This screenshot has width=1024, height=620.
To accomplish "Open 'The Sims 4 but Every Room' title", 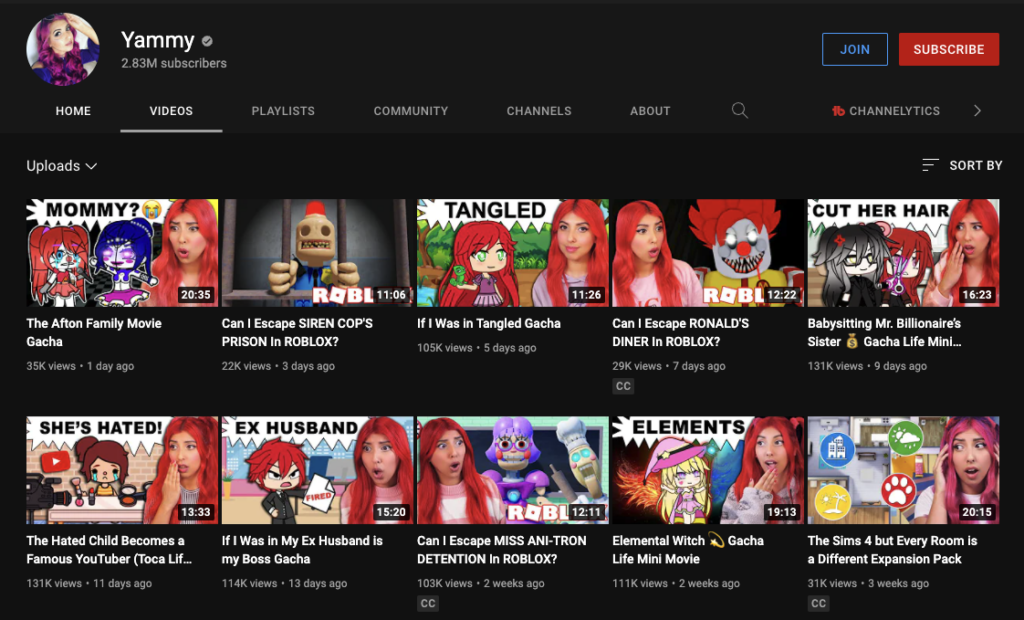I will pos(892,549).
